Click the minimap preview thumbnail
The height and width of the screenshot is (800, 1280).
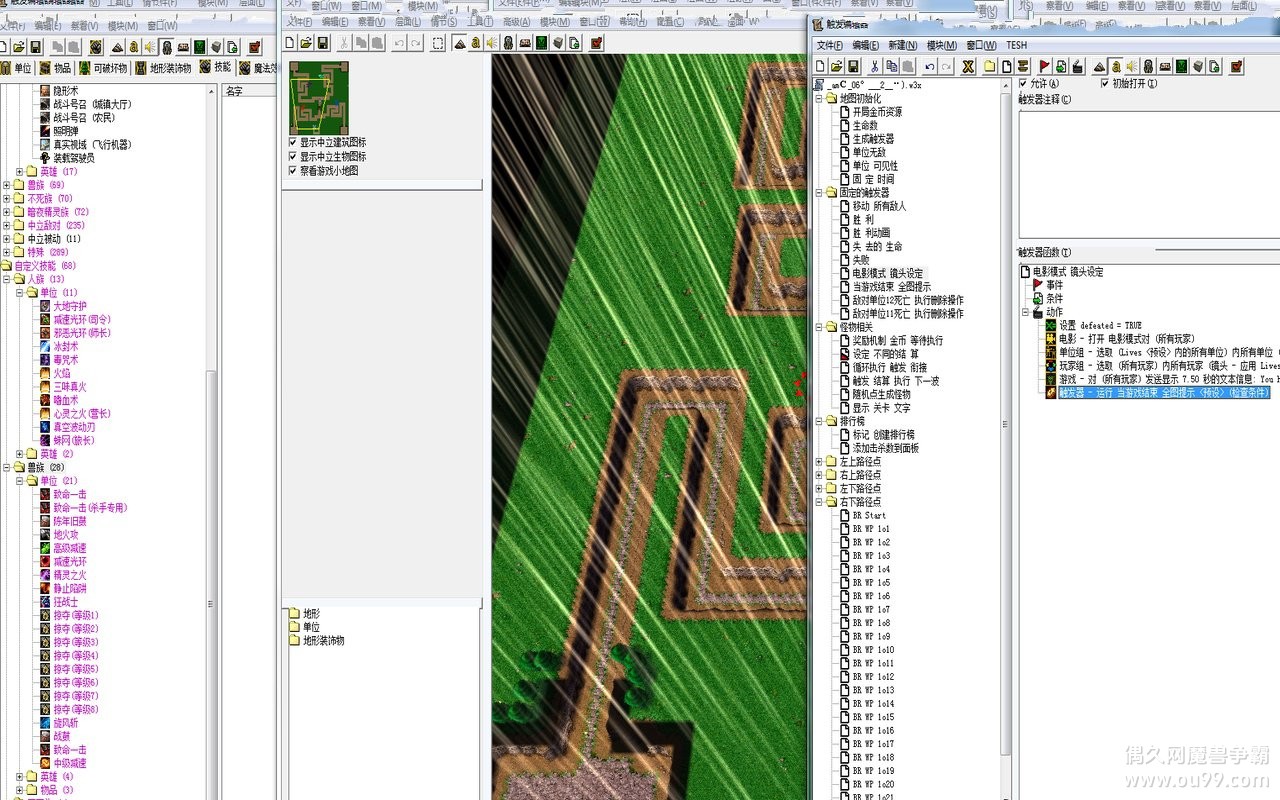(318, 97)
